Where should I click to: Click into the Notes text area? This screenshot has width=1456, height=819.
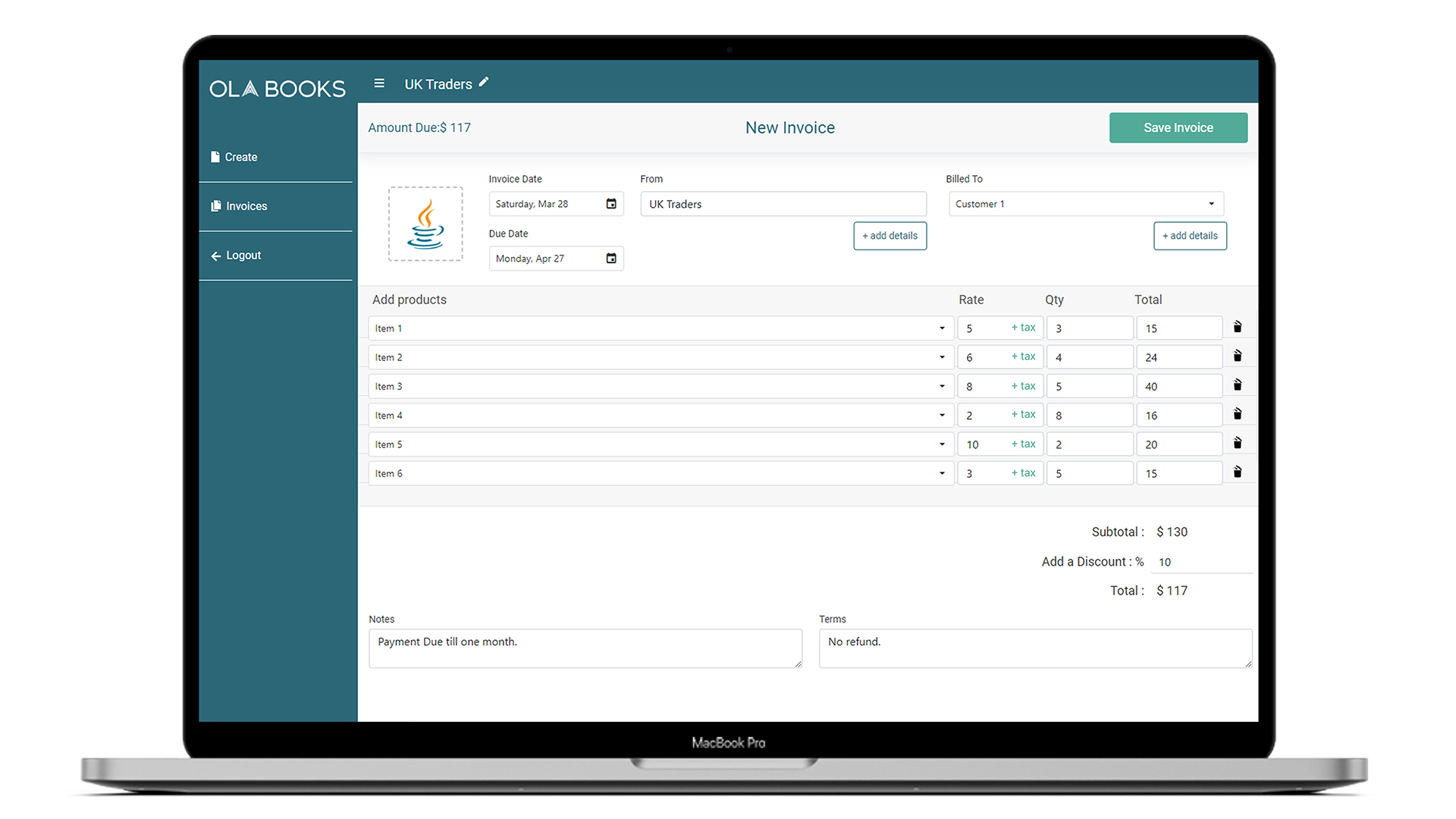point(585,648)
